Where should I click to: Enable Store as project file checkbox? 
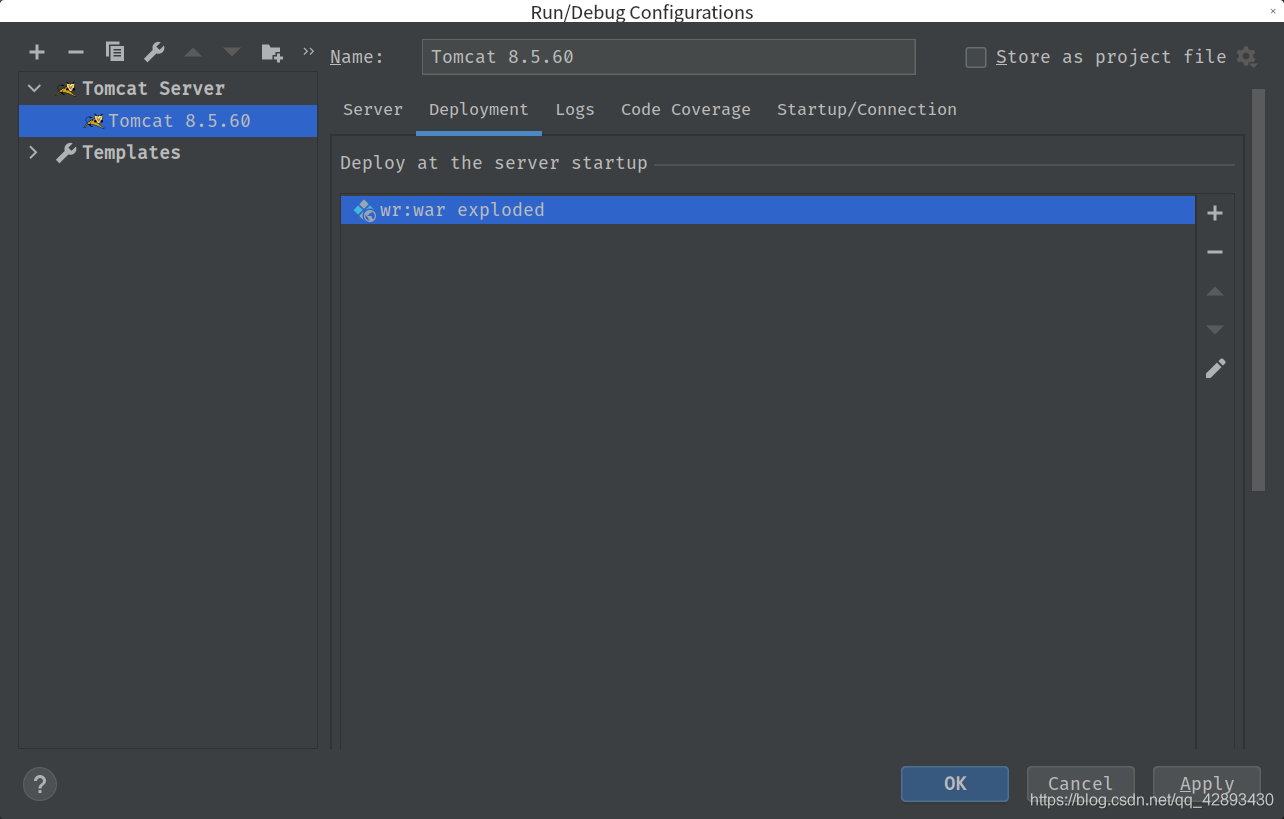[976, 57]
